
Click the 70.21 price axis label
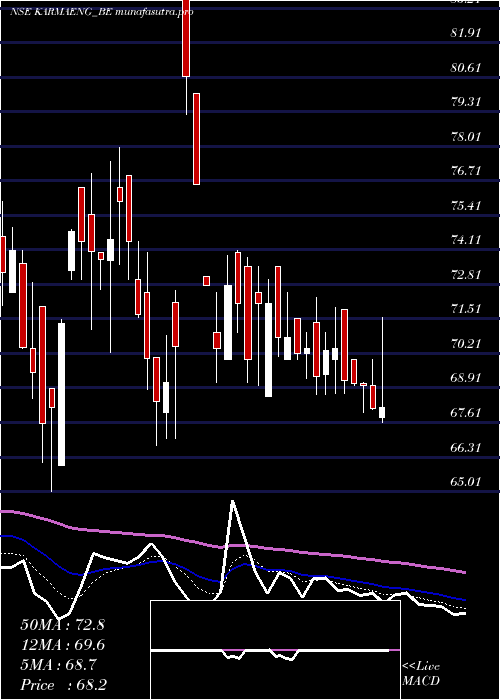click(x=466, y=344)
